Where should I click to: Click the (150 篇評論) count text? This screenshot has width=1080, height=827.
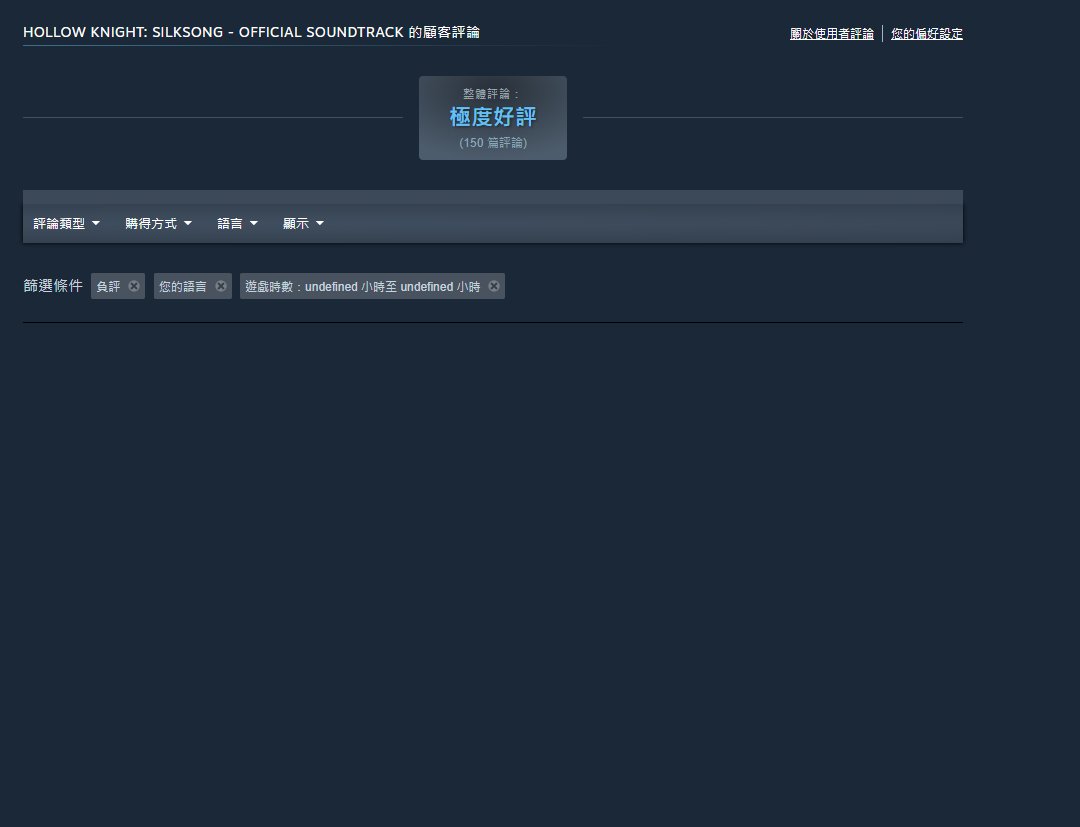492,143
